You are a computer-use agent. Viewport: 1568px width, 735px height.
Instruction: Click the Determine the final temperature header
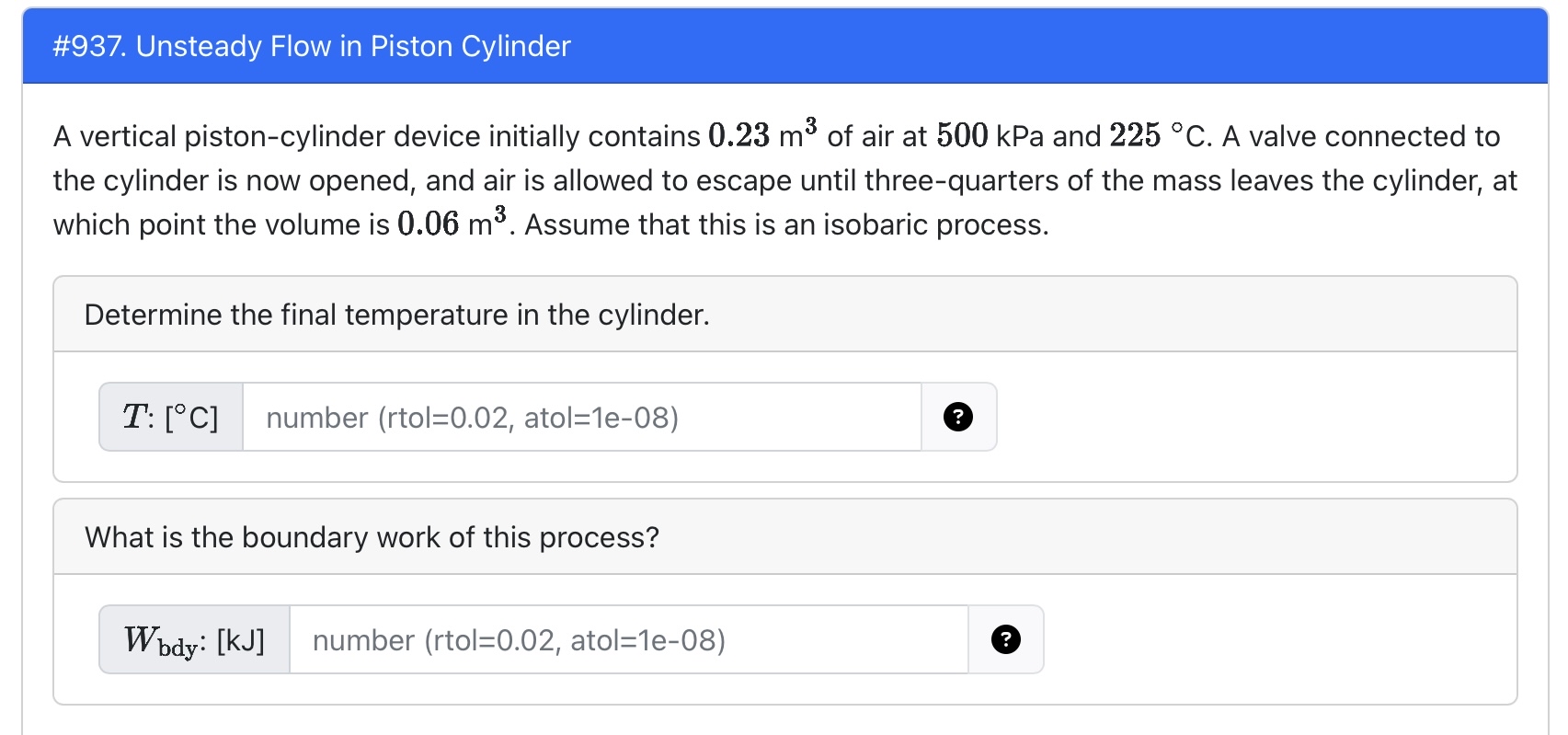point(396,314)
